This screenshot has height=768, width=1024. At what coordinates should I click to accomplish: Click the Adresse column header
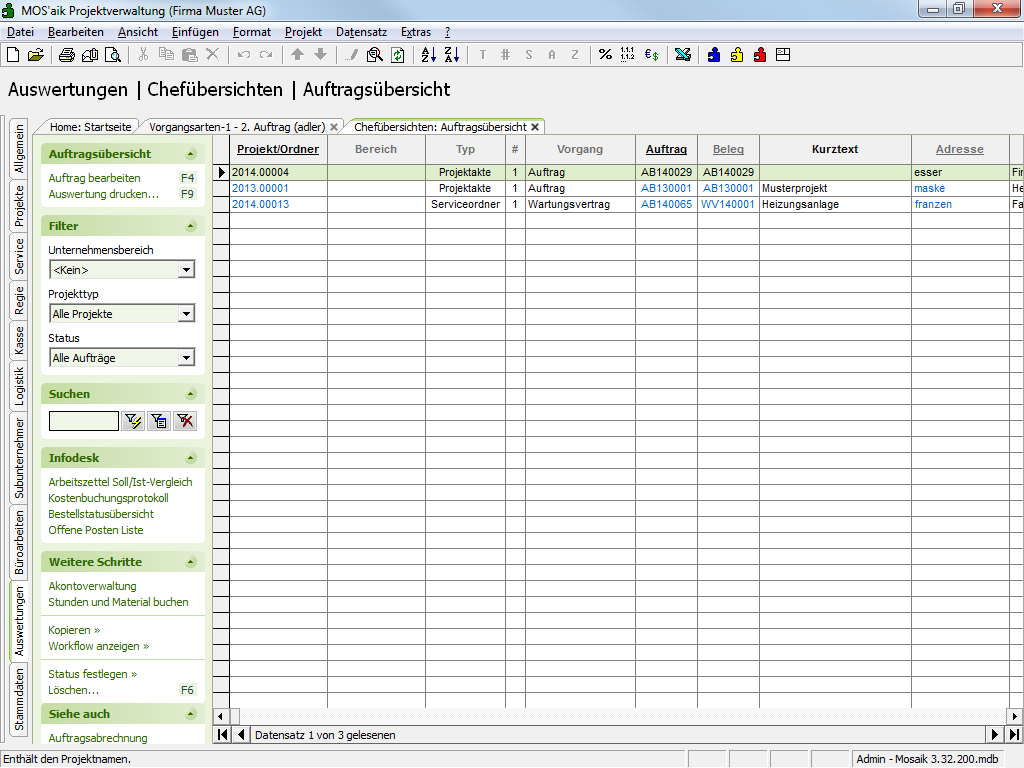click(x=959, y=150)
